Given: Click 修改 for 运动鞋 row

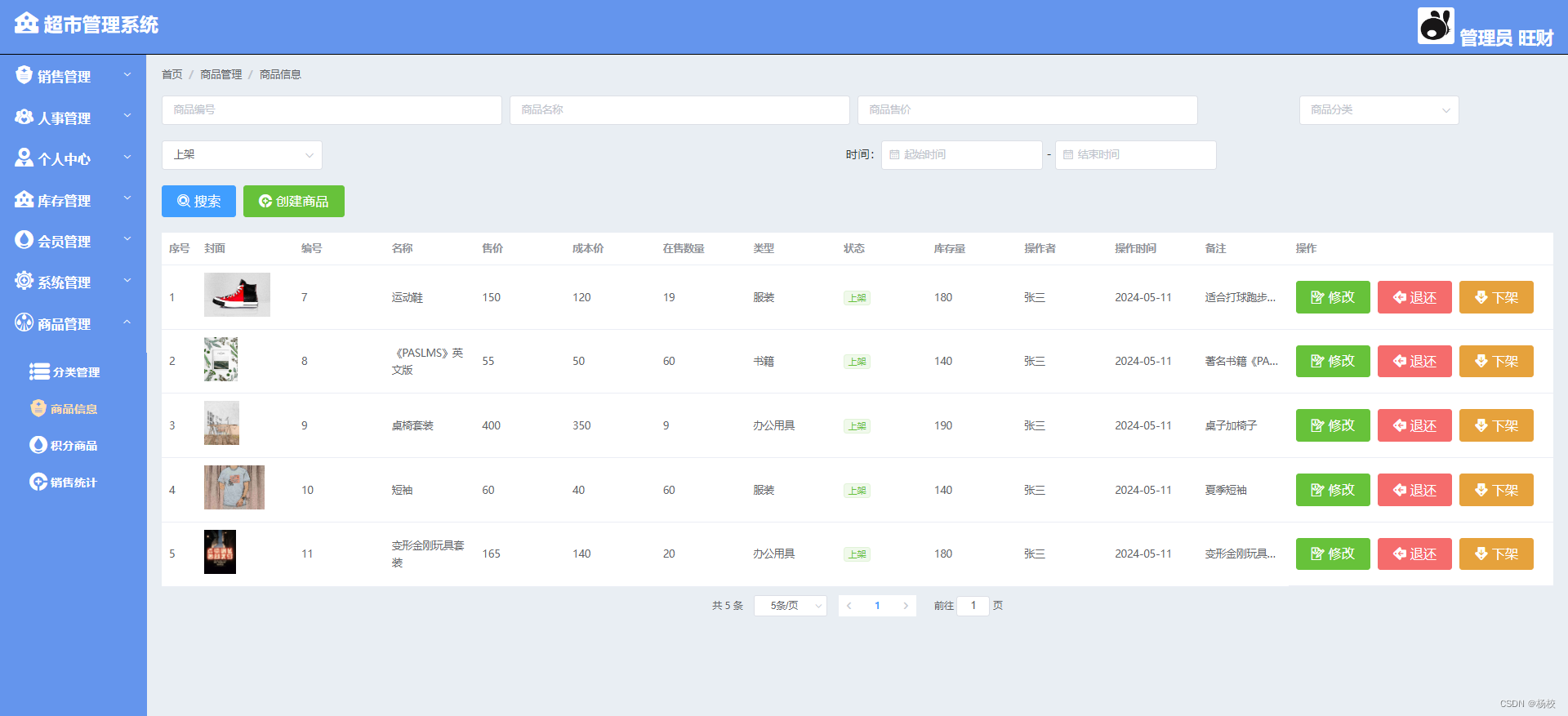Looking at the screenshot, I should click(1333, 297).
